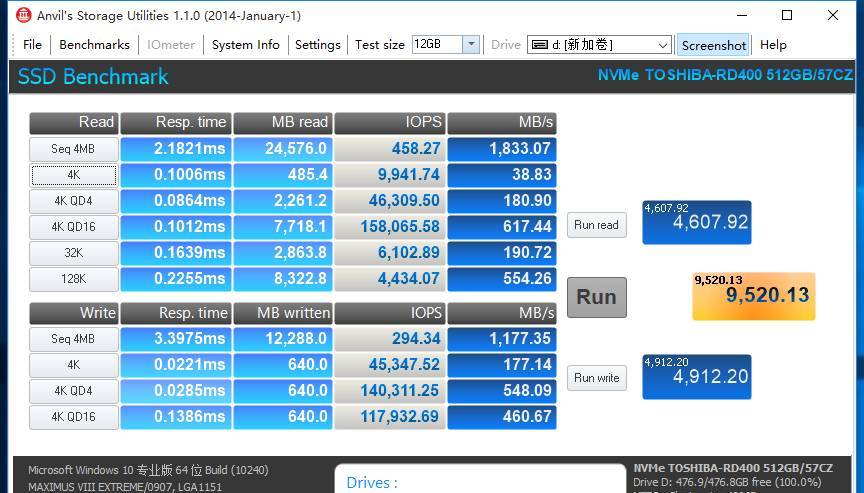Open the Benchmarks menu
Screen dimensions: 864x493
94,45
